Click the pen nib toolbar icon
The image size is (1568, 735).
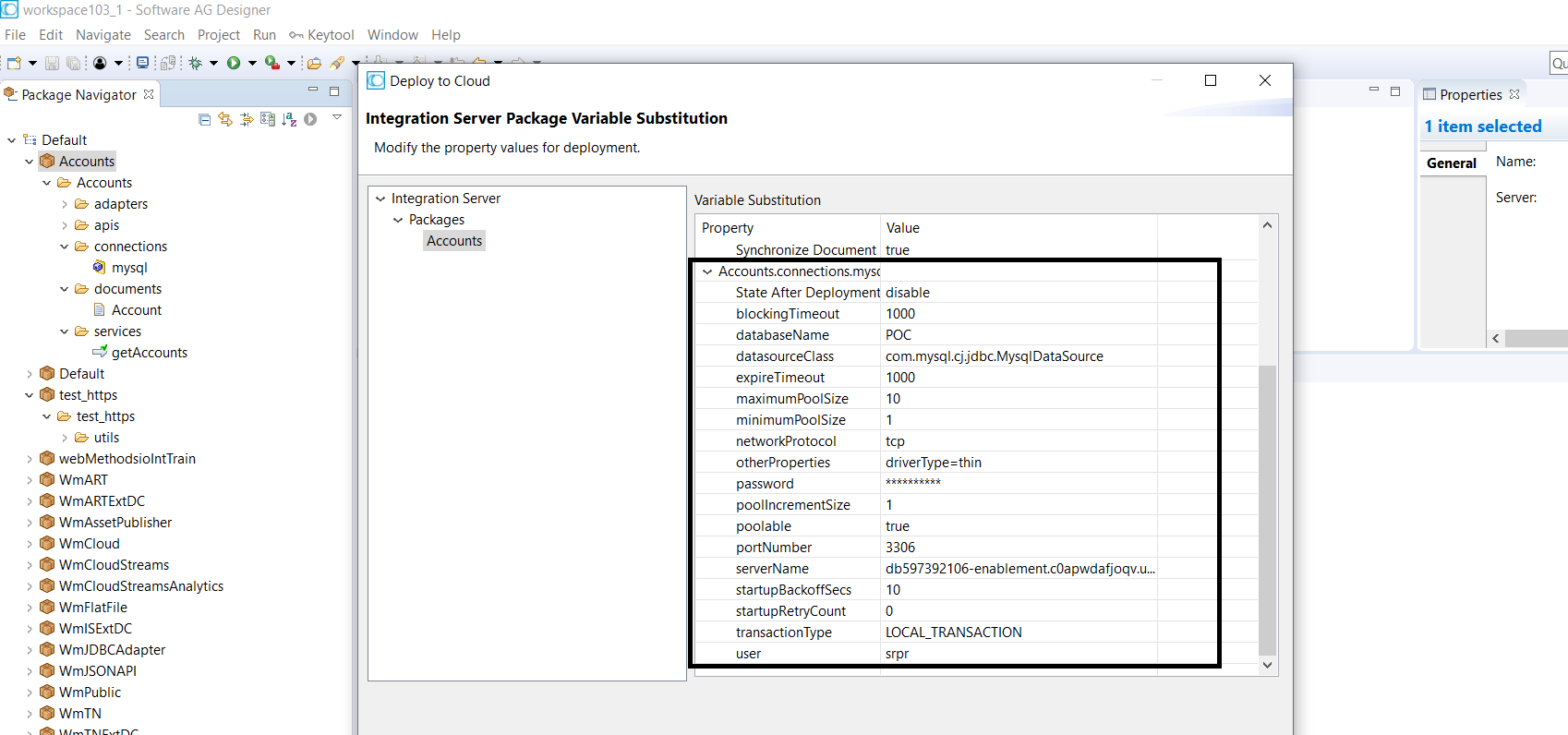point(337,63)
